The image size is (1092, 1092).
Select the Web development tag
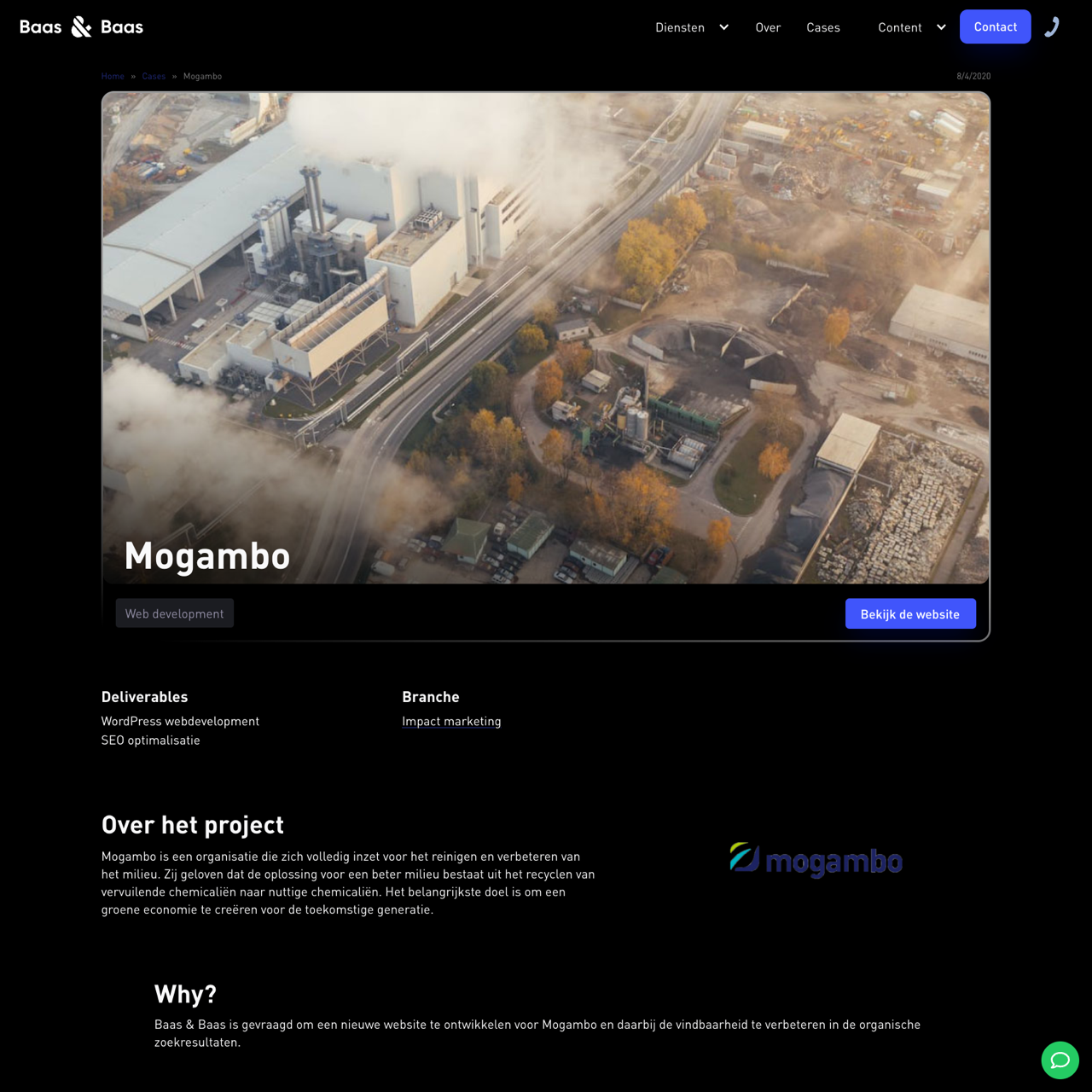tap(174, 613)
